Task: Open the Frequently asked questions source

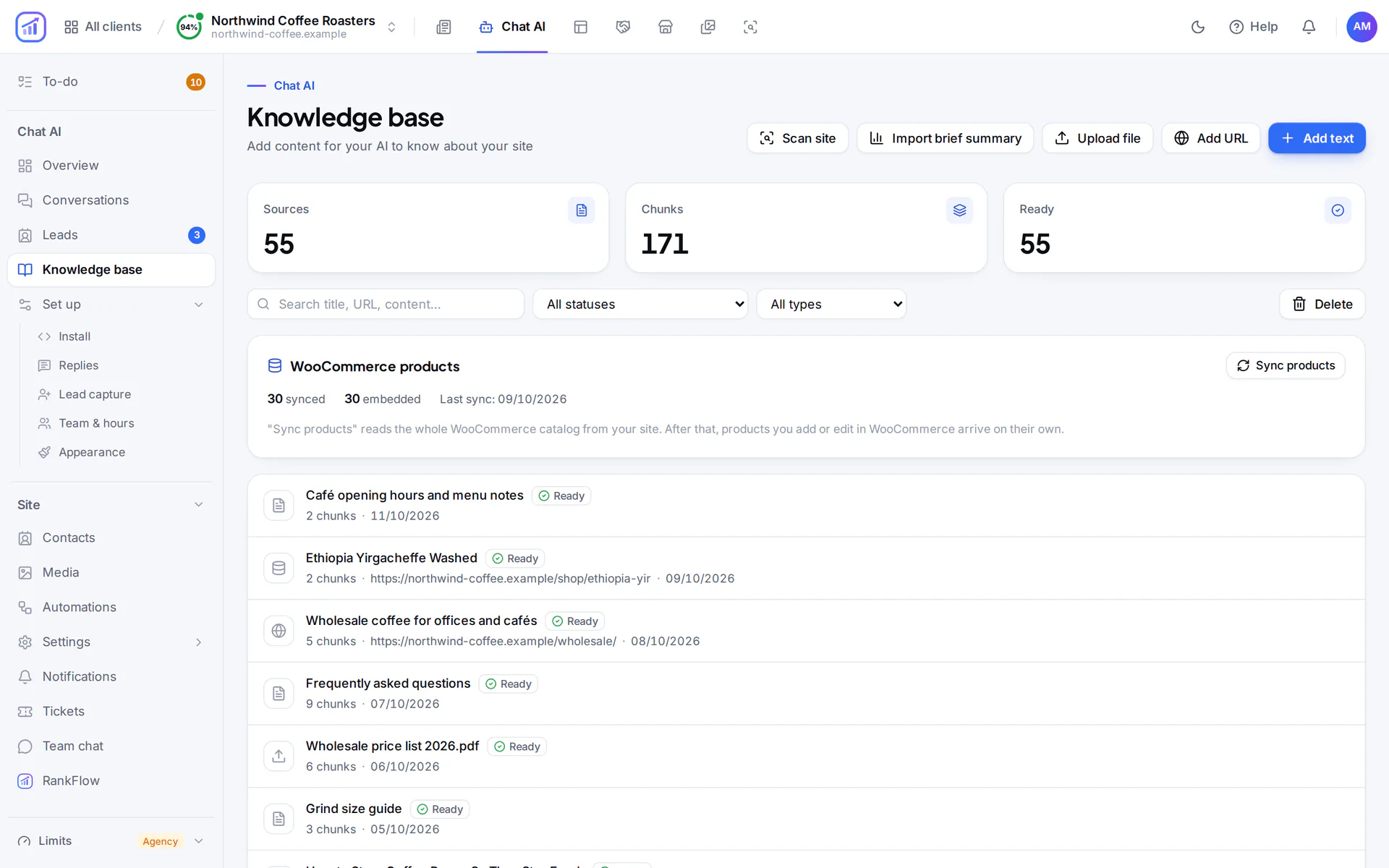Action: point(806,693)
